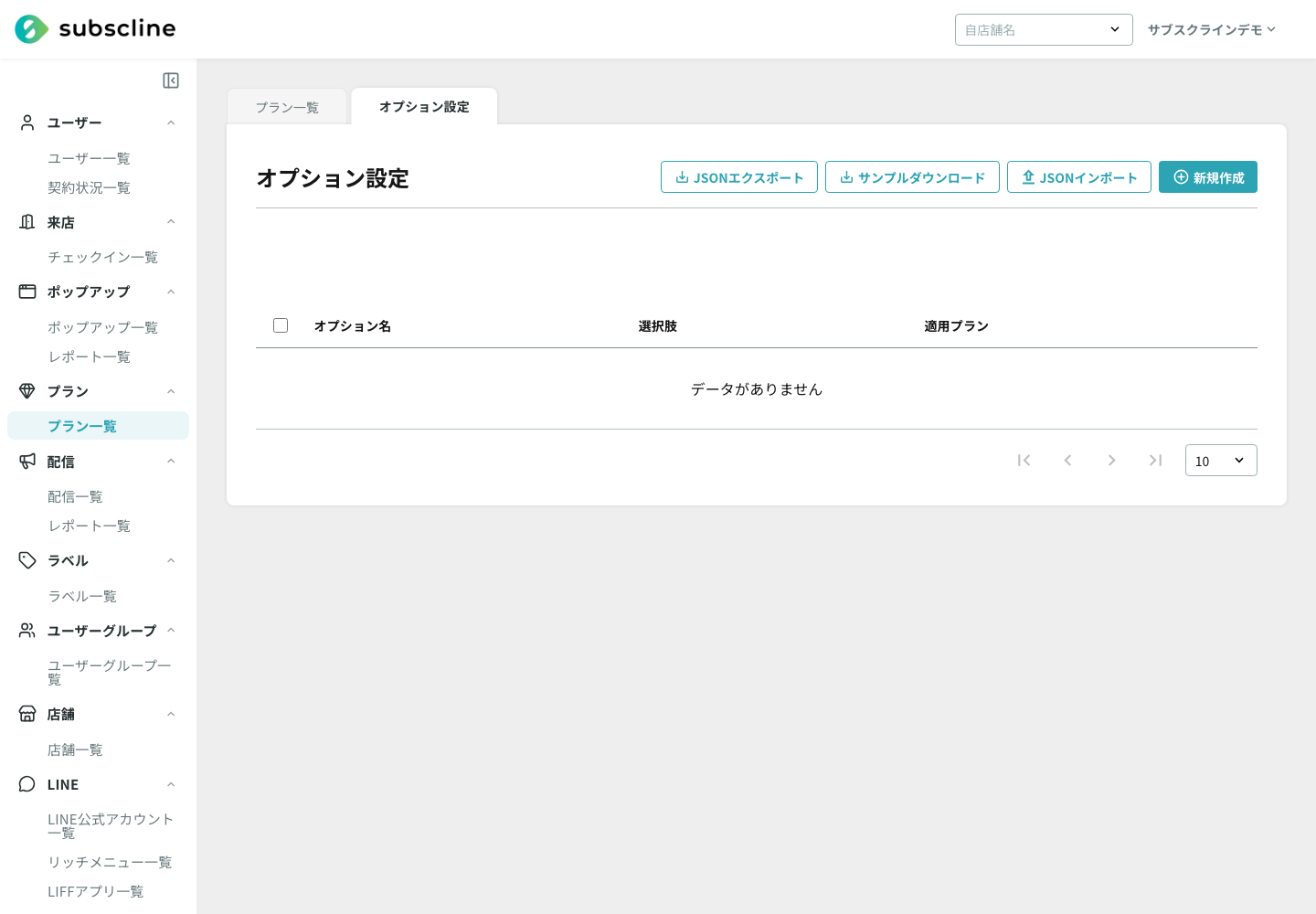1316x914 pixels.
Task: Open the 自店舗名 store dropdown
Action: (1044, 29)
